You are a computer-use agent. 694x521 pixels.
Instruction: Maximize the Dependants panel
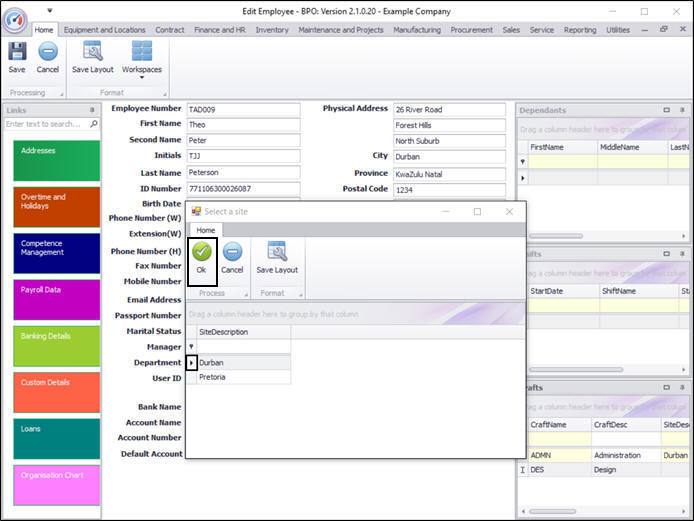tap(667, 110)
